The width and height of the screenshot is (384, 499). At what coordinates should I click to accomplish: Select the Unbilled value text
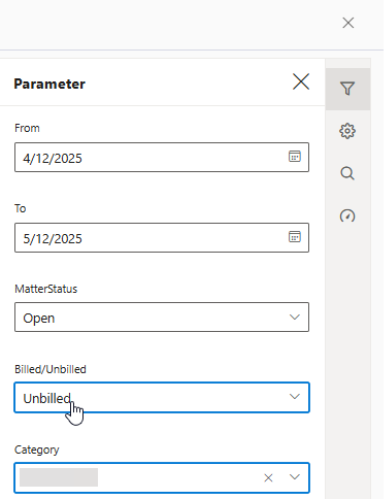point(47,398)
